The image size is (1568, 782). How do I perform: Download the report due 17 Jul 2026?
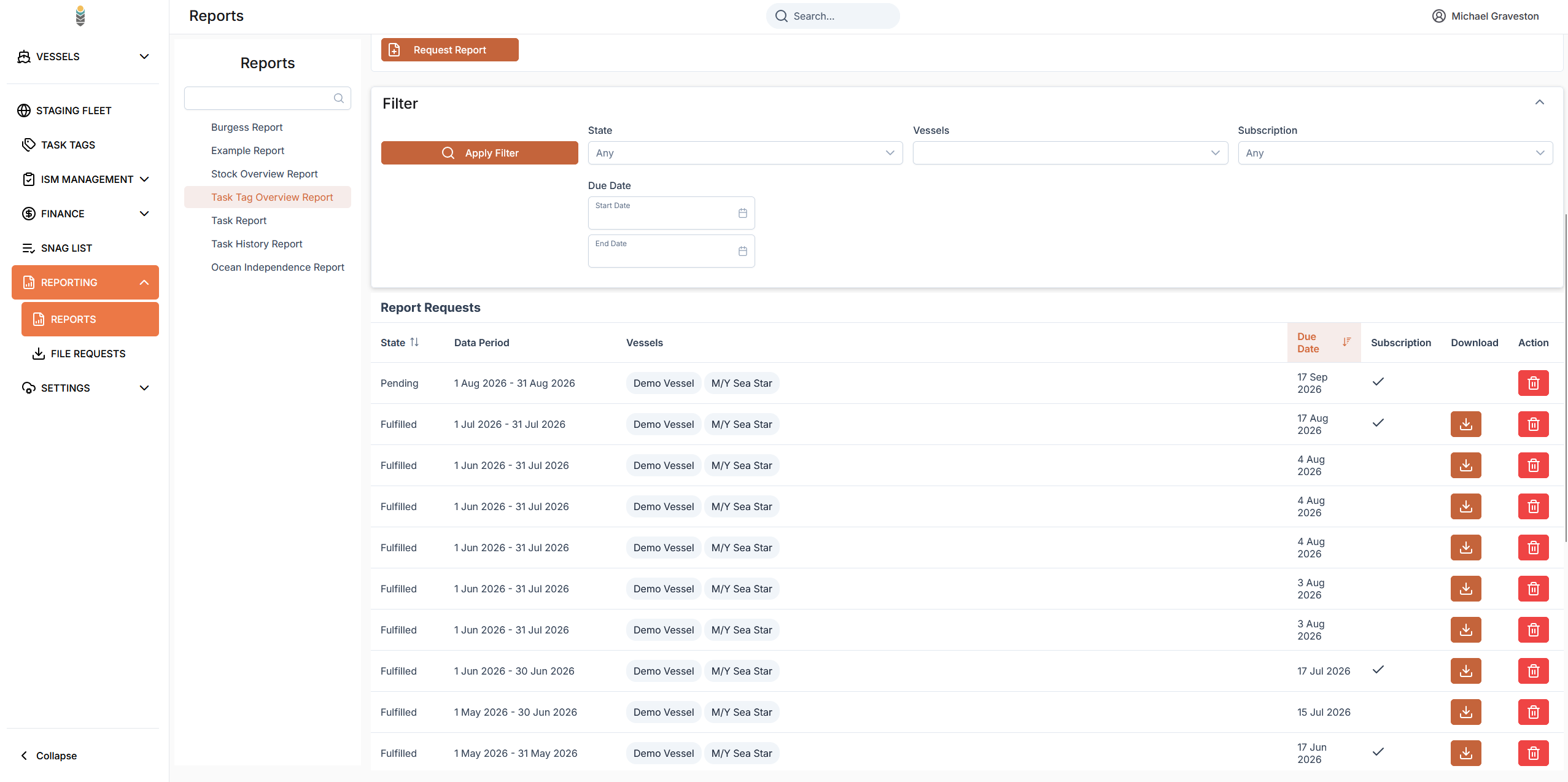point(1465,671)
